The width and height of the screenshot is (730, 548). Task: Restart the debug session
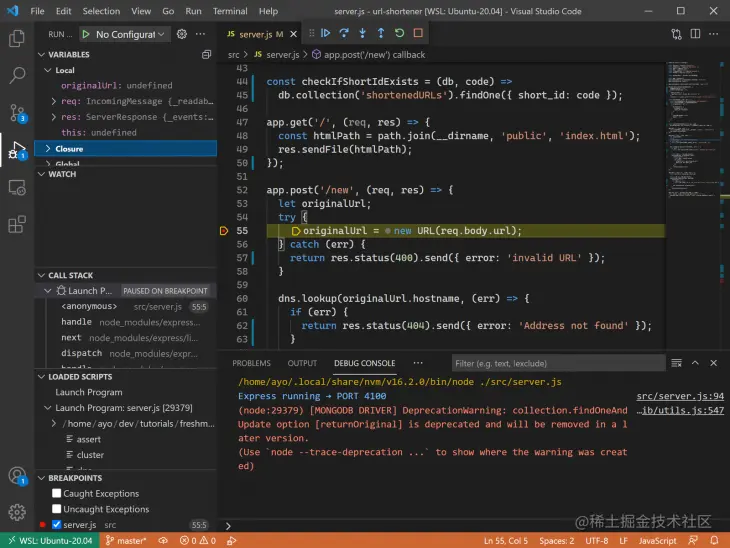coord(399,33)
